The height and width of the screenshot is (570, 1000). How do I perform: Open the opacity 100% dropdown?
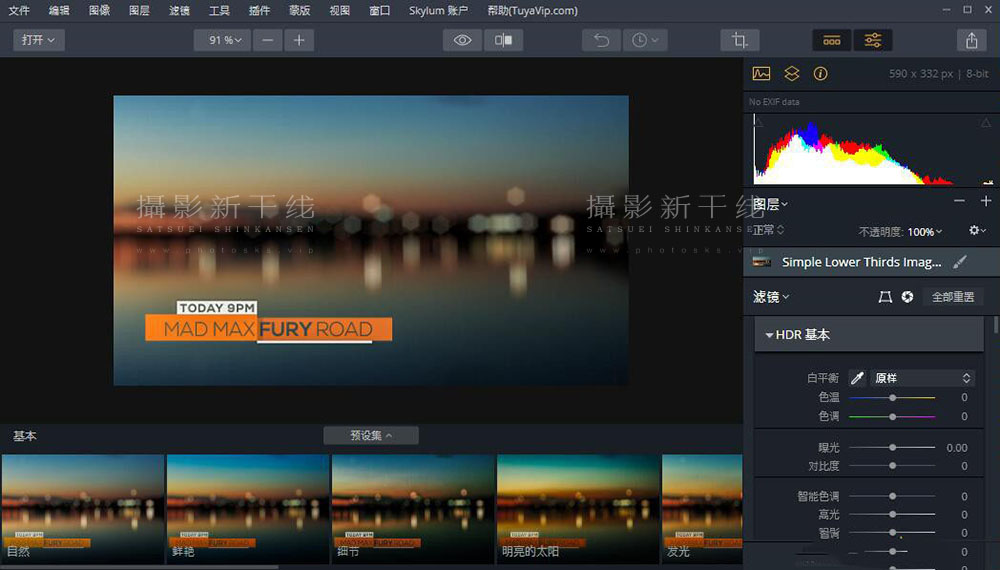(x=925, y=231)
